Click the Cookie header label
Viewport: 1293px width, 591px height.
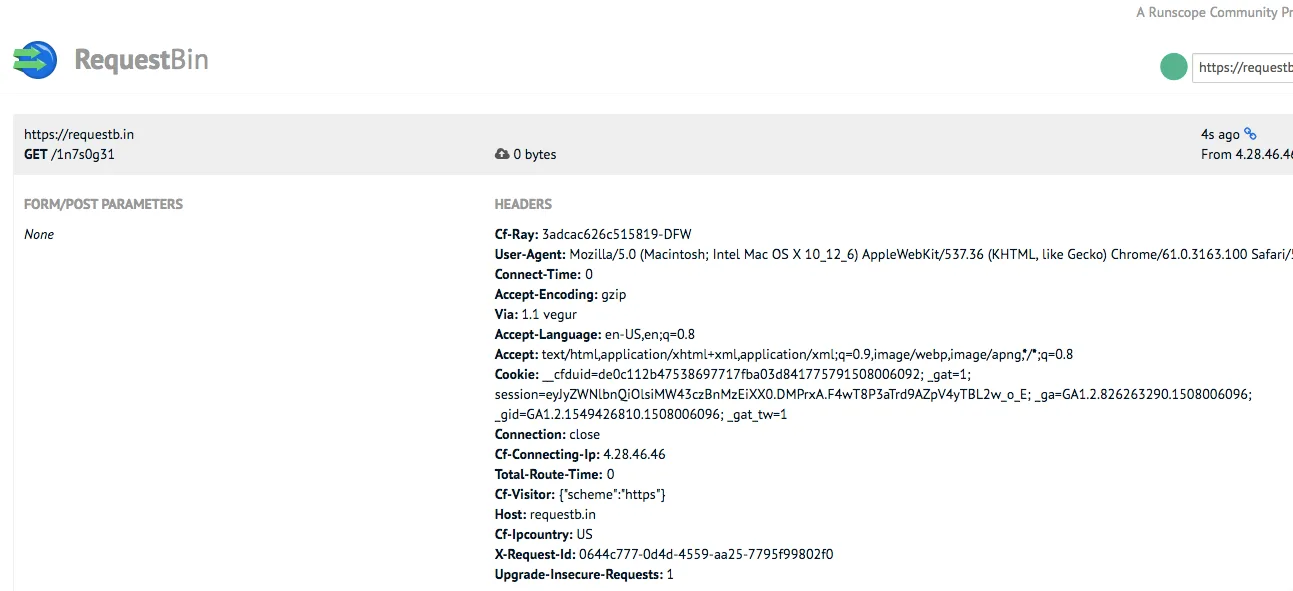tap(517, 374)
